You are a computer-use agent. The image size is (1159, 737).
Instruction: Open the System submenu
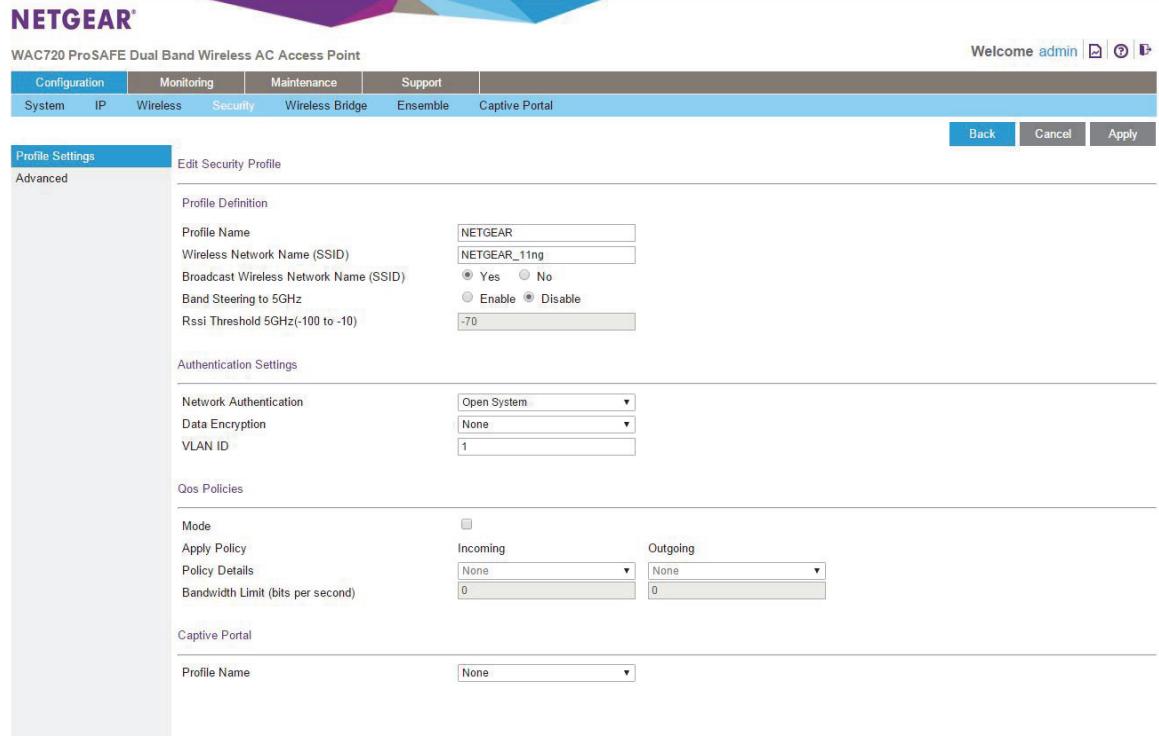[44, 106]
